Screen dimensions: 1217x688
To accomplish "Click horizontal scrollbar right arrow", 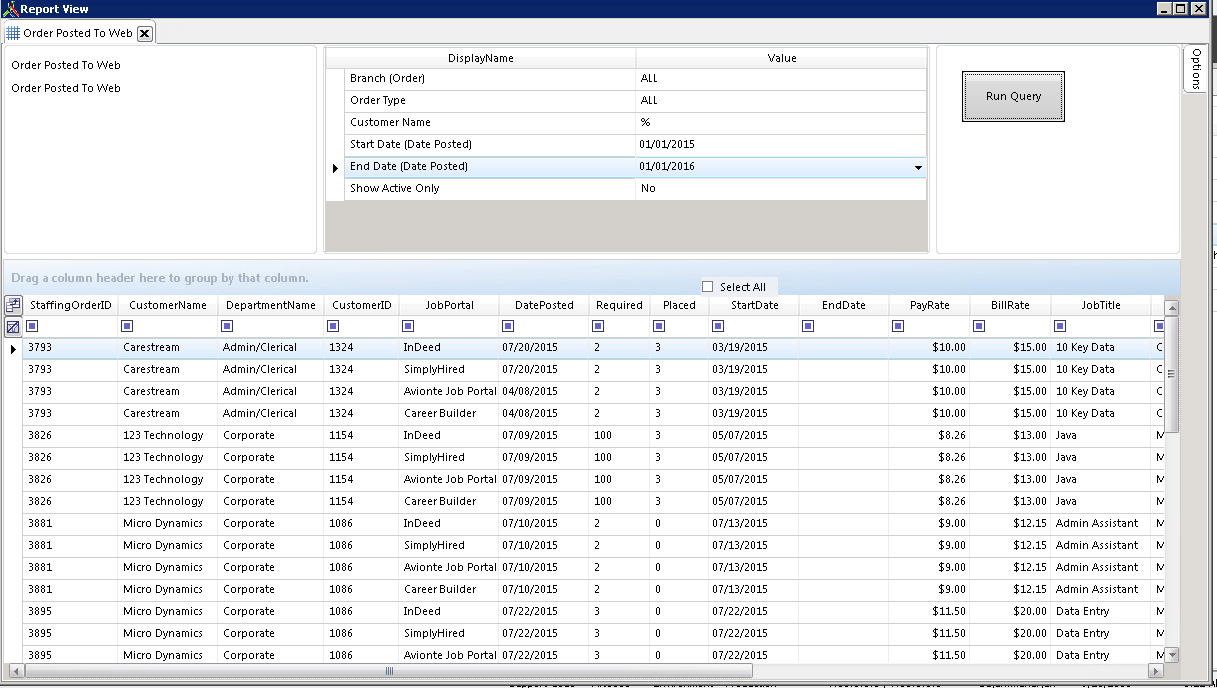I will pyautogui.click(x=1156, y=671).
